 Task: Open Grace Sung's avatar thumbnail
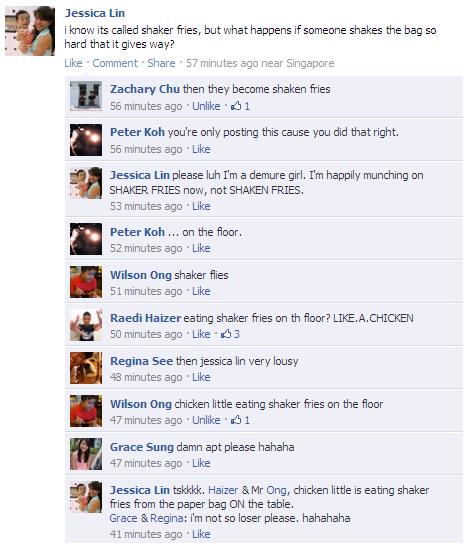[x=86, y=454]
